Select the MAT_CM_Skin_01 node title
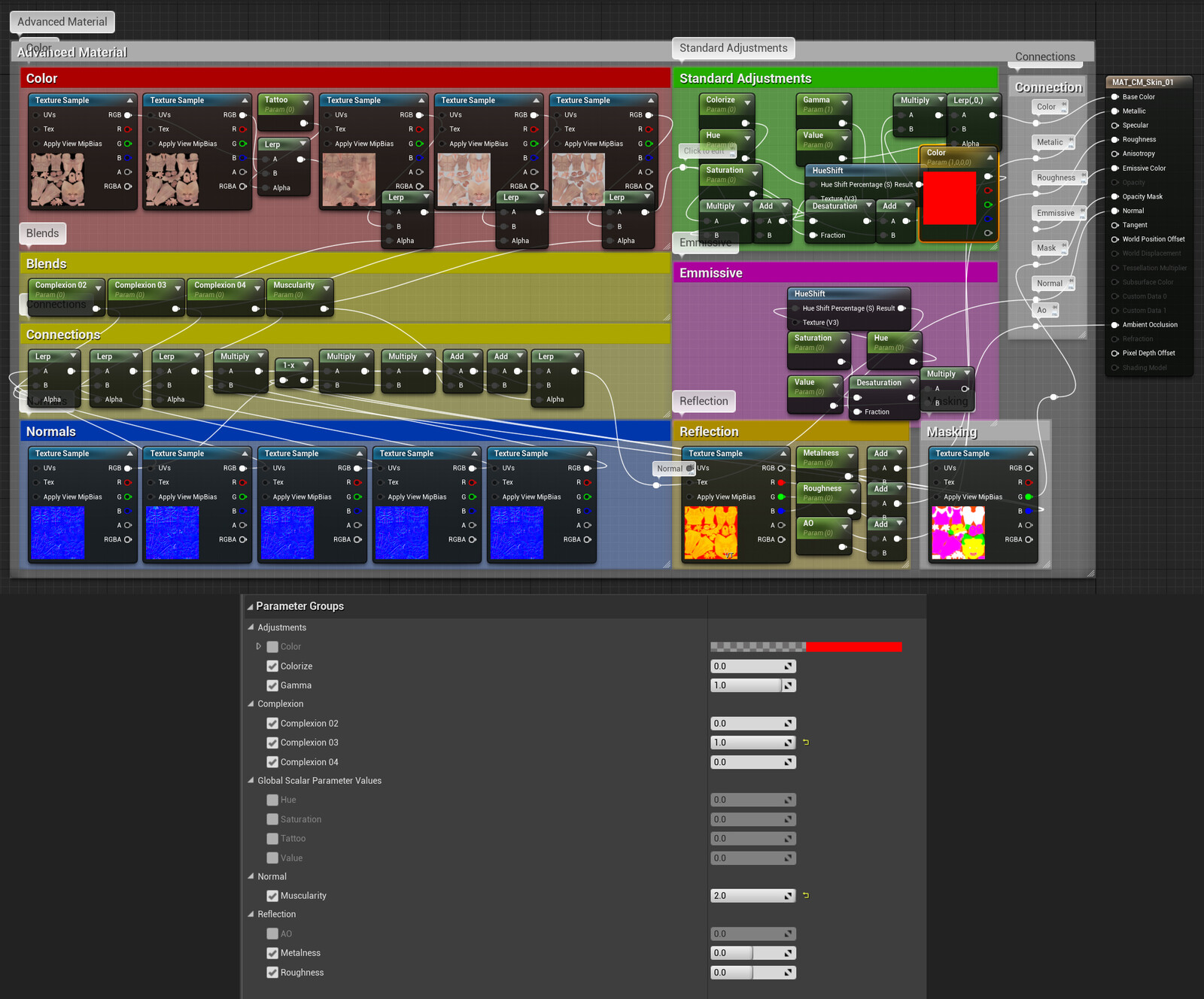This screenshot has width=1204, height=999. 1142,82
